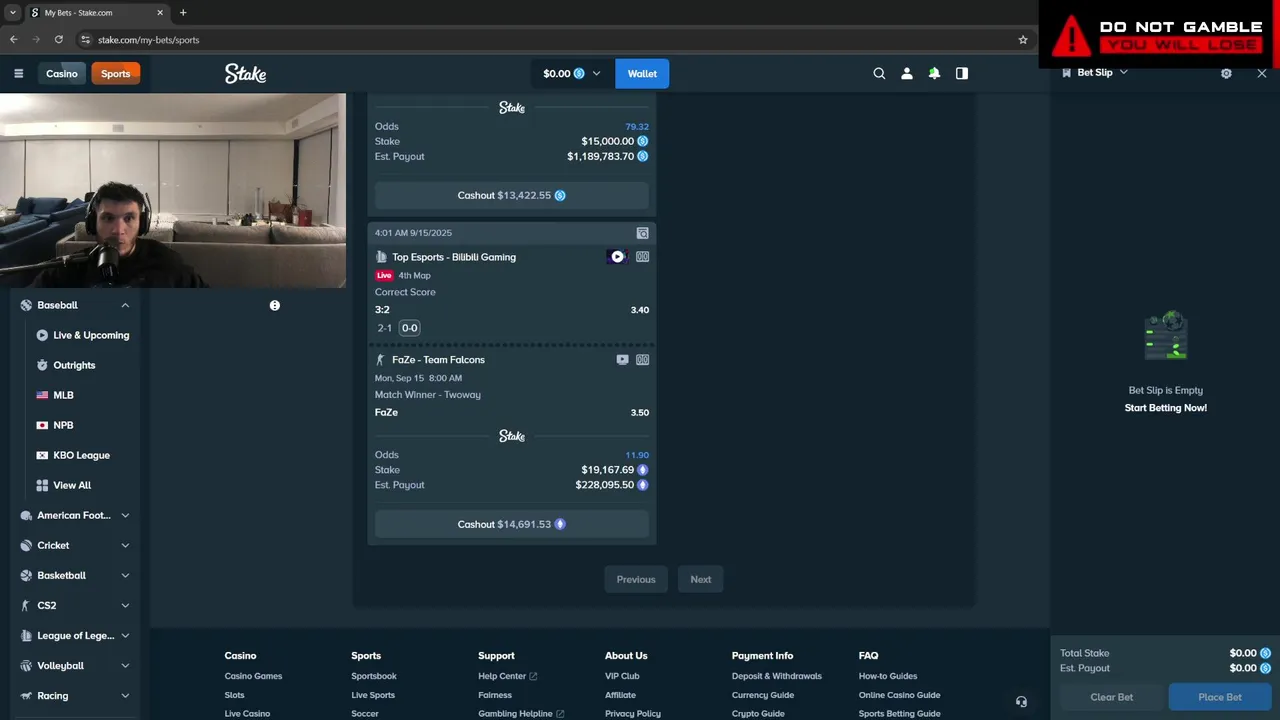The image size is (1280, 720).
Task: Open How-to Guides footer link
Action: pos(888,676)
